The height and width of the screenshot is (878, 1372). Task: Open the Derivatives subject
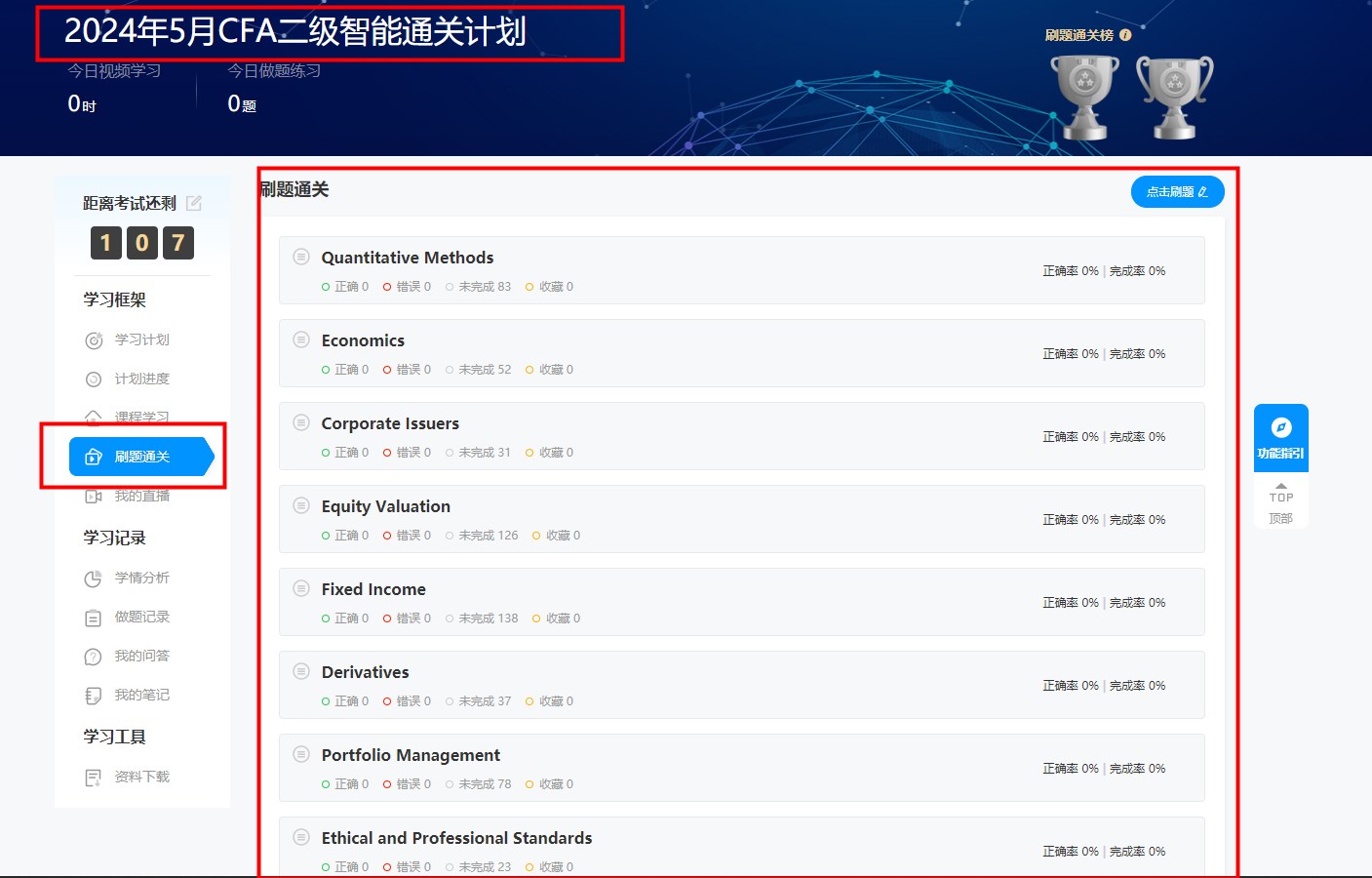366,672
